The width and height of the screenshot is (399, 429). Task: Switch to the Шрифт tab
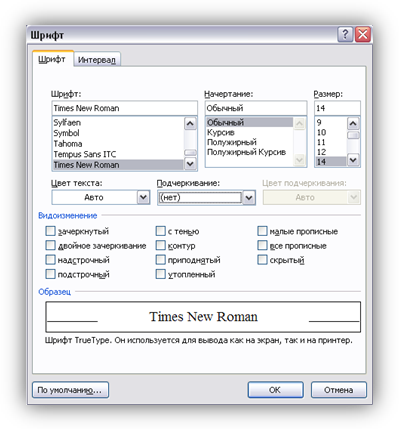click(52, 59)
